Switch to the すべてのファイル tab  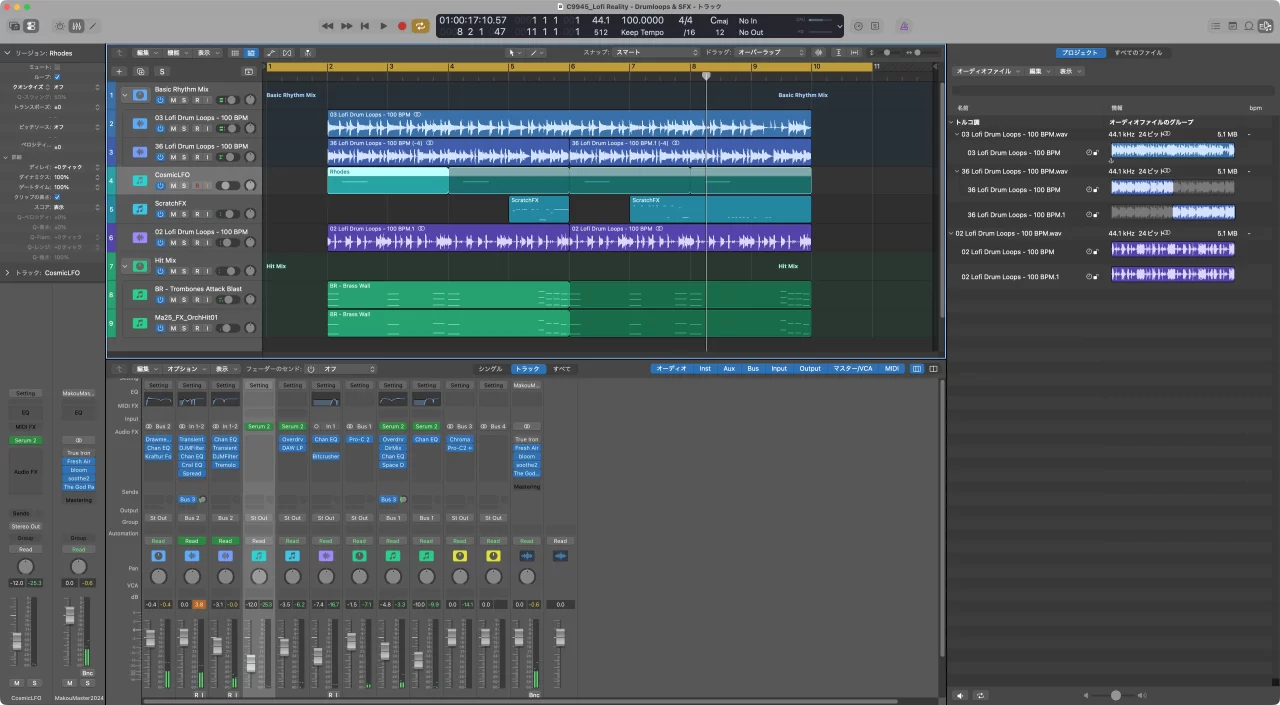(x=1138, y=53)
